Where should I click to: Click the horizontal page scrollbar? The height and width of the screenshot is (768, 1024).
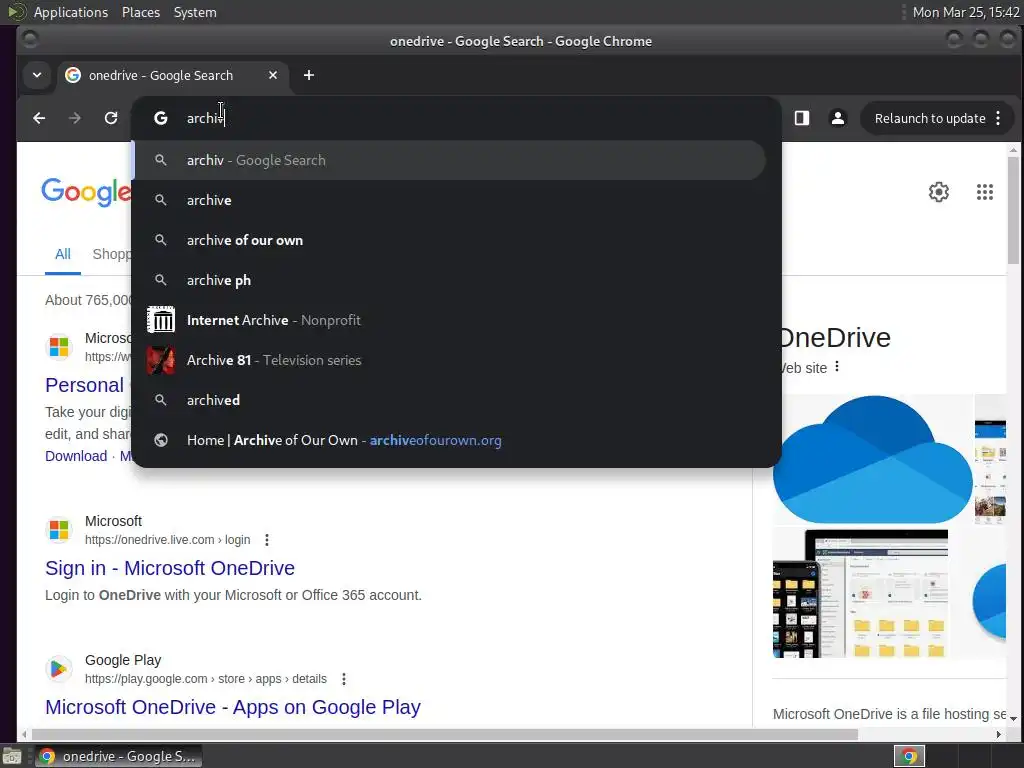coord(444,735)
